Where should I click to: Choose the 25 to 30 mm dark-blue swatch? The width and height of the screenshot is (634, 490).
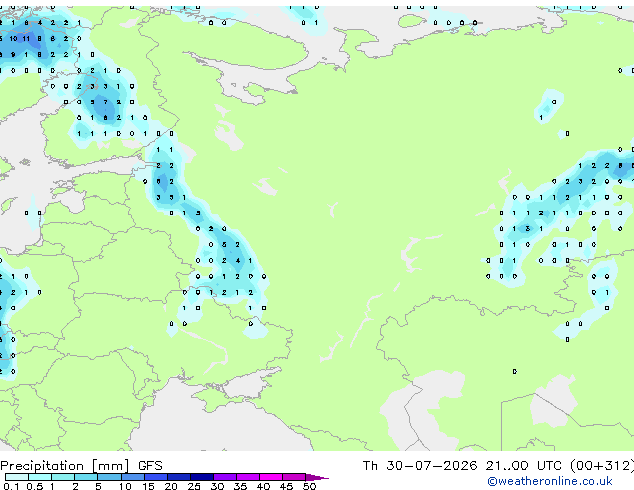pyautogui.click(x=202, y=477)
